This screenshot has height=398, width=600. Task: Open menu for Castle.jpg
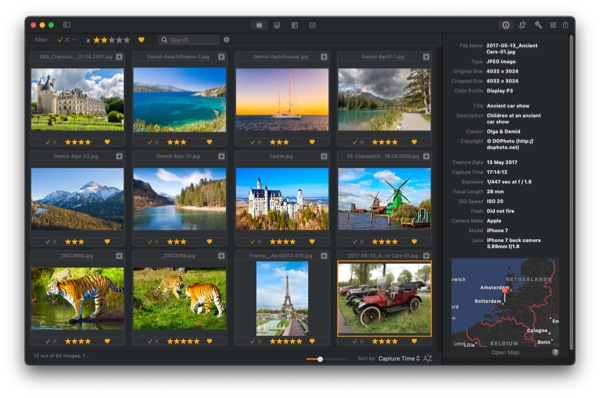point(324,156)
